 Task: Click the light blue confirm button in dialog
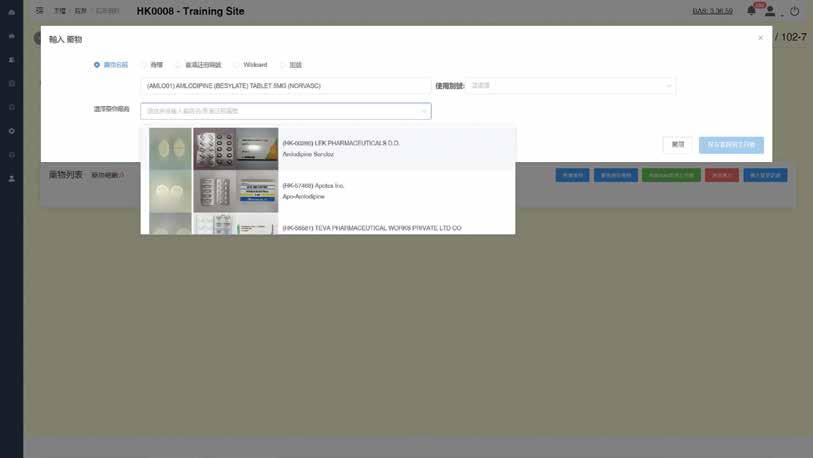click(x=731, y=145)
